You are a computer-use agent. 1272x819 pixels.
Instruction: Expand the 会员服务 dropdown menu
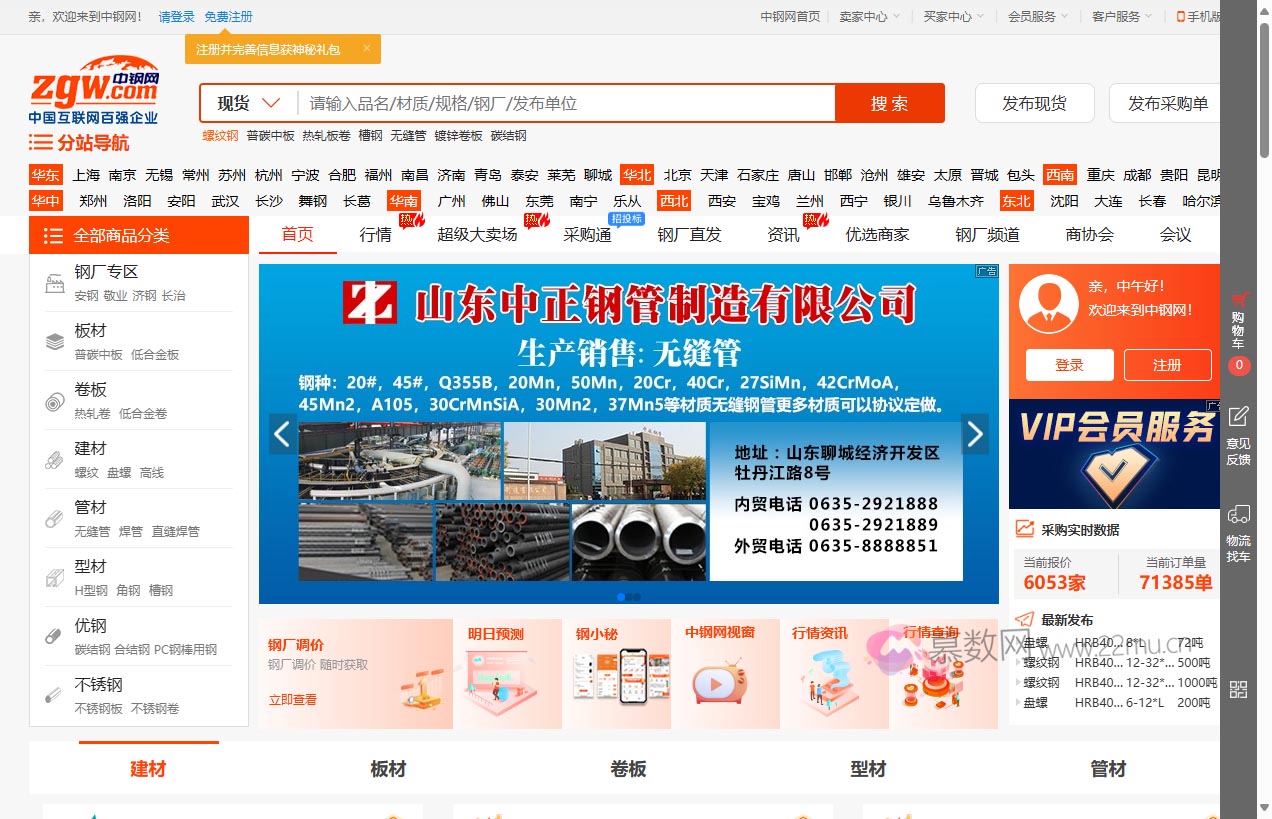point(1038,17)
